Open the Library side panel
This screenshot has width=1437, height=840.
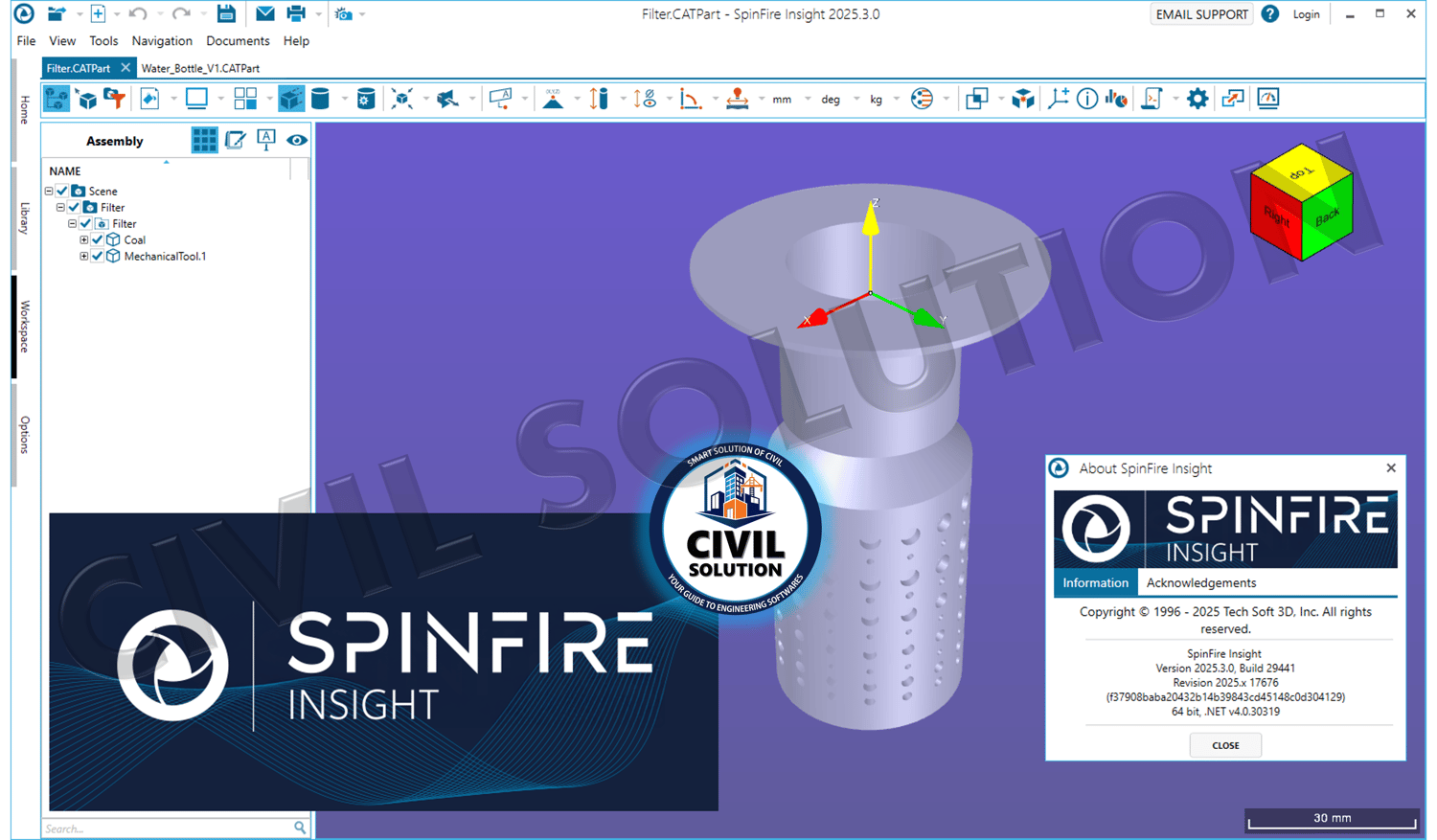(25, 218)
